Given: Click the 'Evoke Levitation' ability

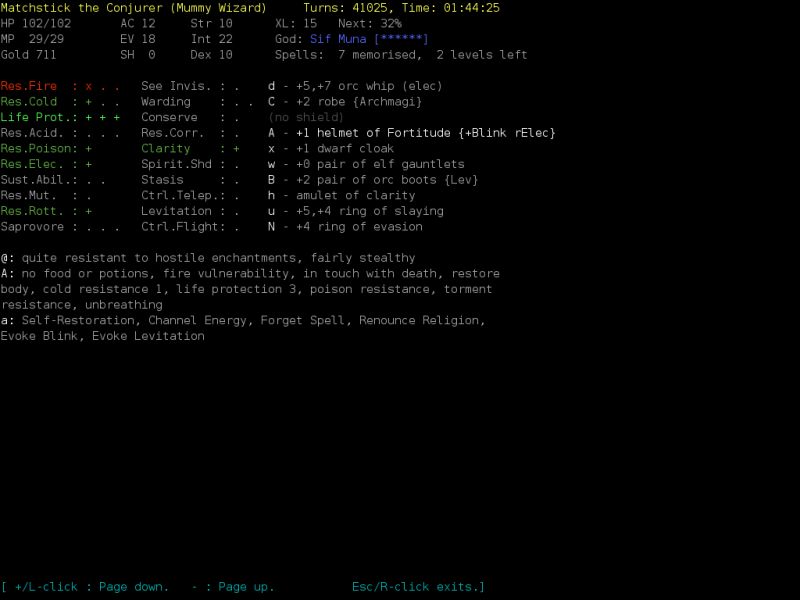Looking at the screenshot, I should click(148, 336).
